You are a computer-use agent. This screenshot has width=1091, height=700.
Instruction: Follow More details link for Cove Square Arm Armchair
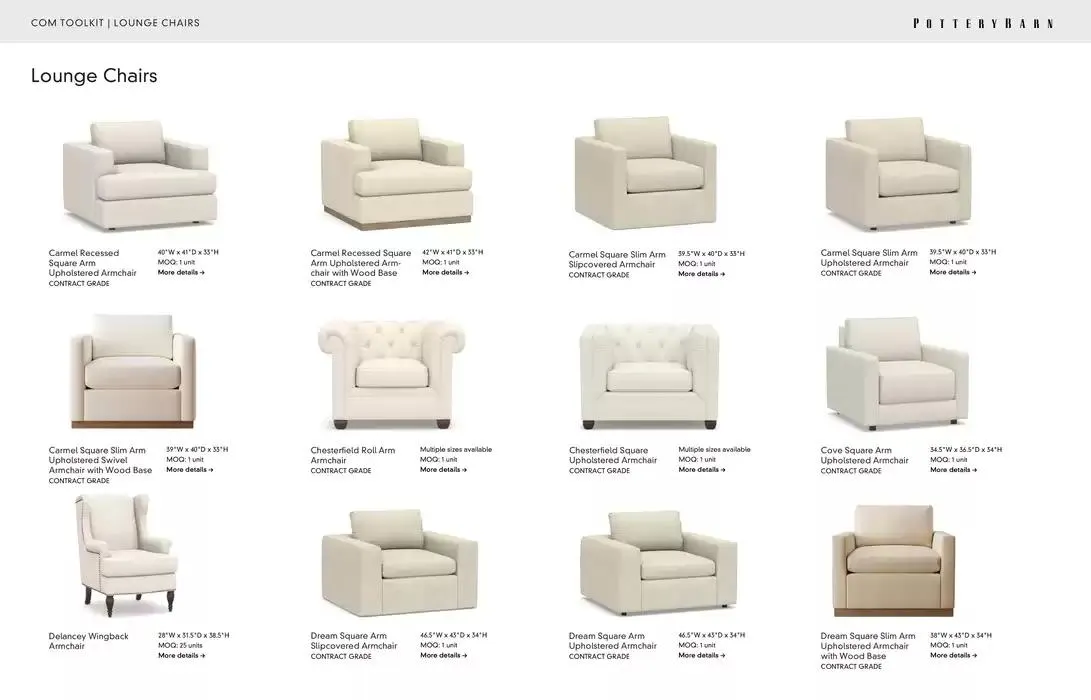click(x=953, y=470)
